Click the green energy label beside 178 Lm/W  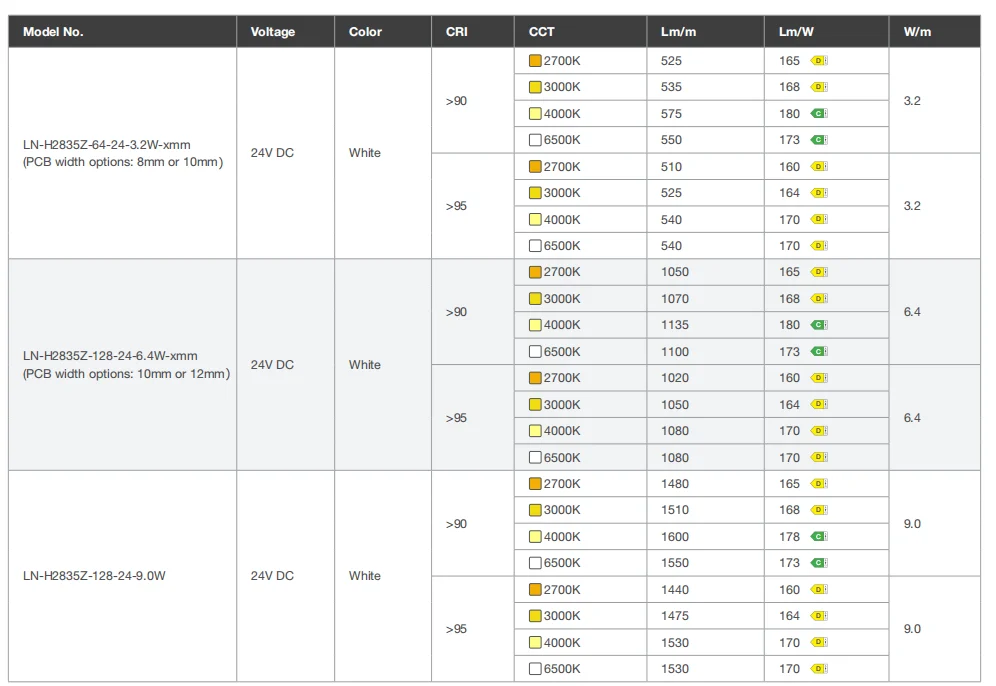point(818,537)
